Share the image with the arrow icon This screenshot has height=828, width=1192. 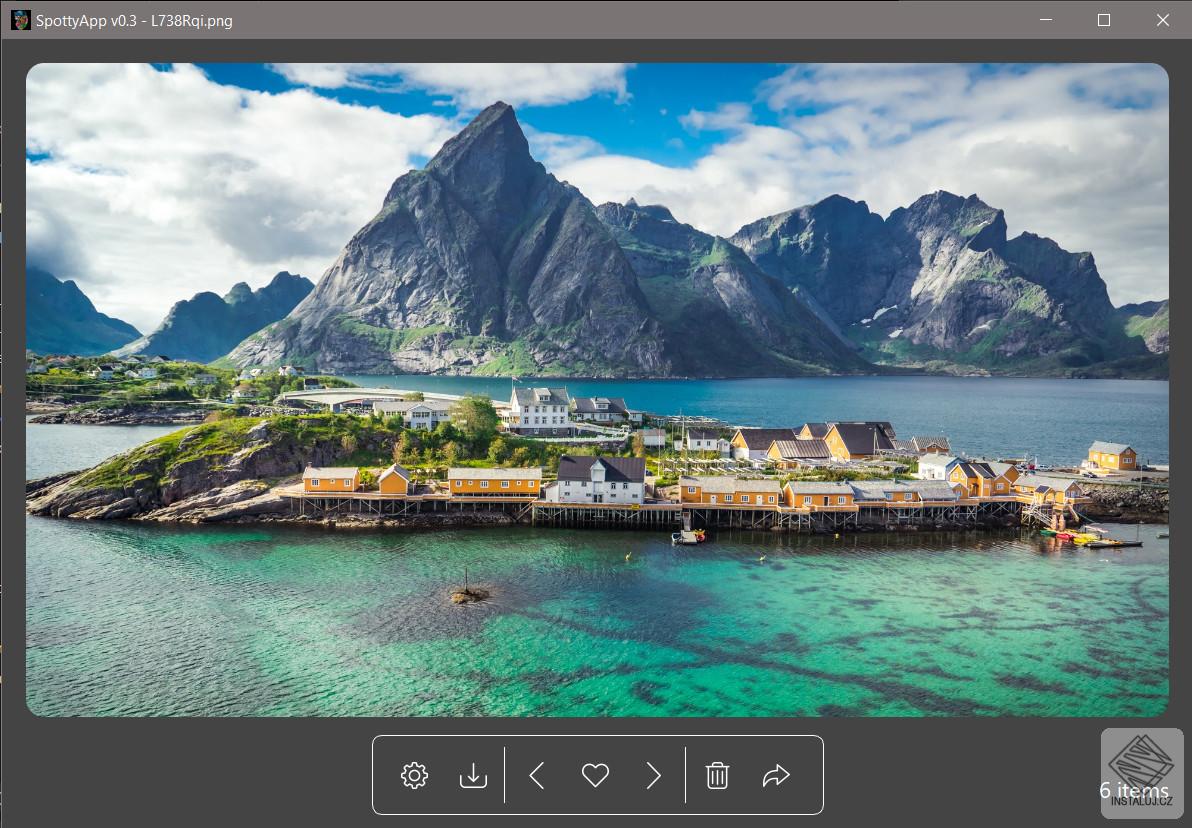(776, 776)
